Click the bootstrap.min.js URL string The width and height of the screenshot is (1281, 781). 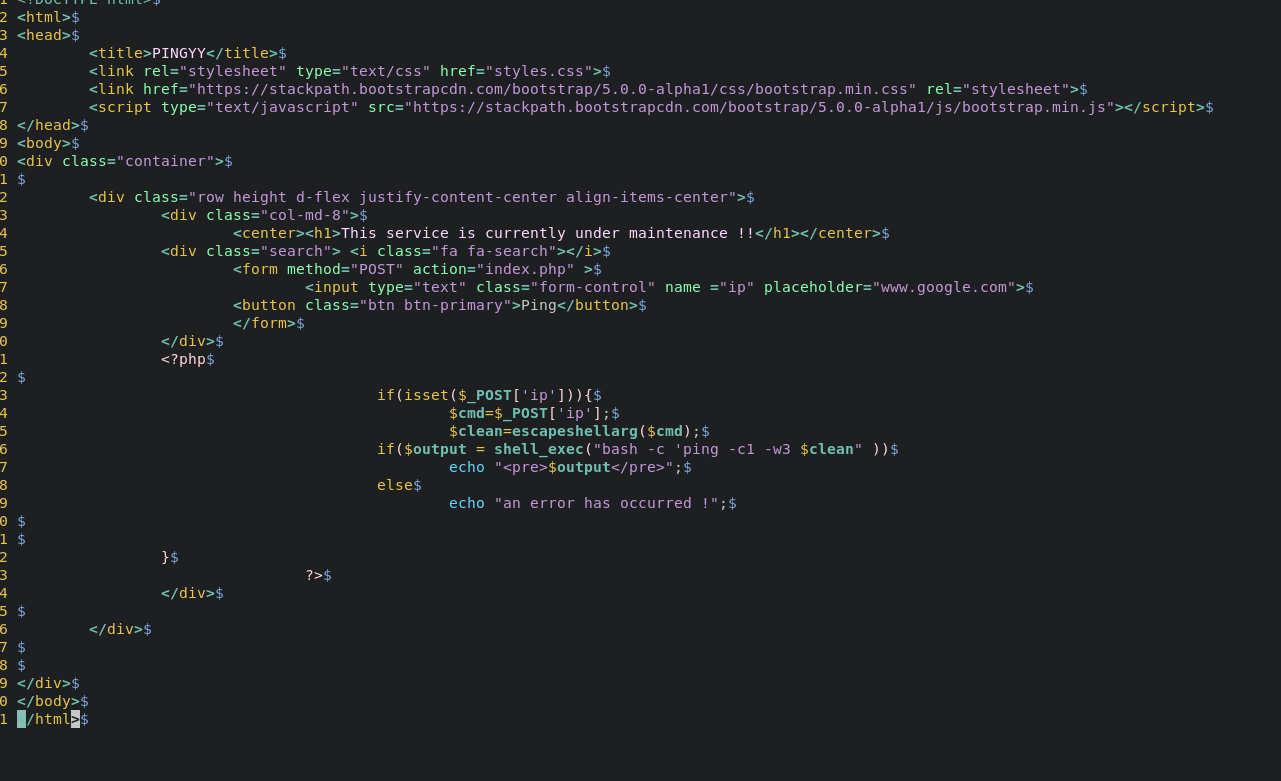[x=759, y=107]
